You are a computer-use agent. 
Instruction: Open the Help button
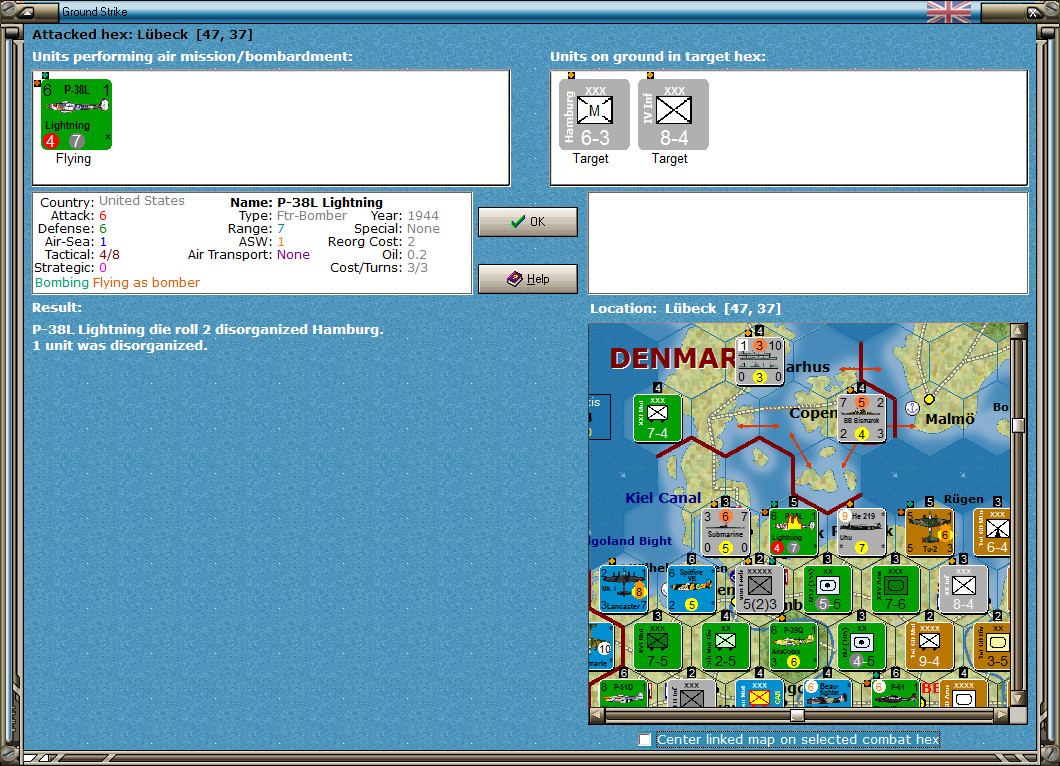528,279
